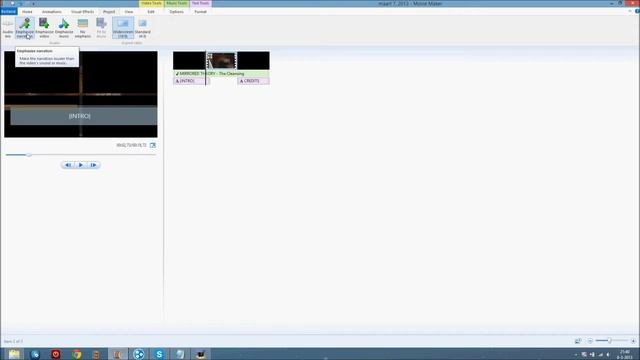Click the preview seek bar slider
This screenshot has height=360, width=640.
(29, 155)
